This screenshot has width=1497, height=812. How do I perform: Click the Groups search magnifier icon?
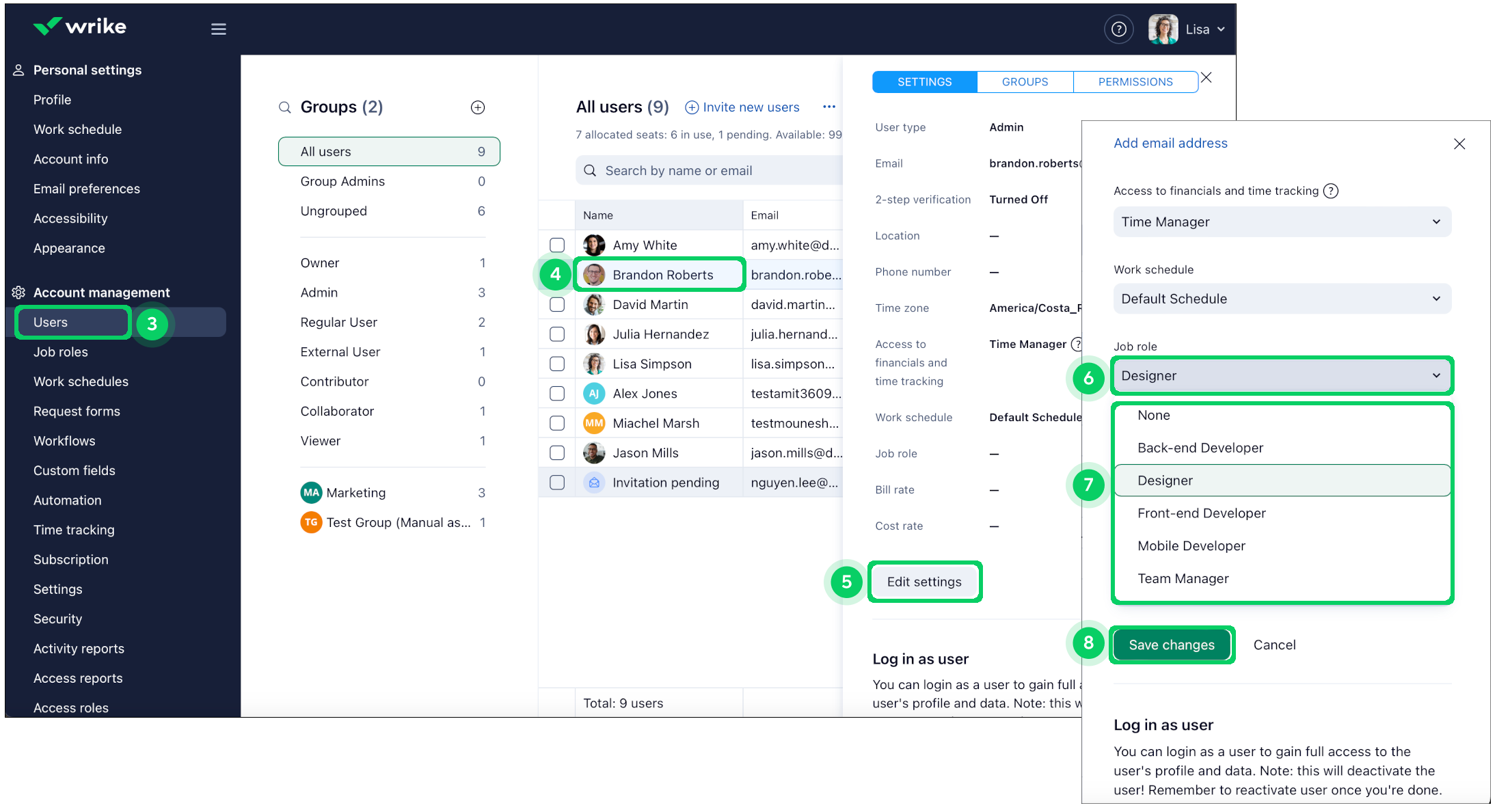pos(284,107)
